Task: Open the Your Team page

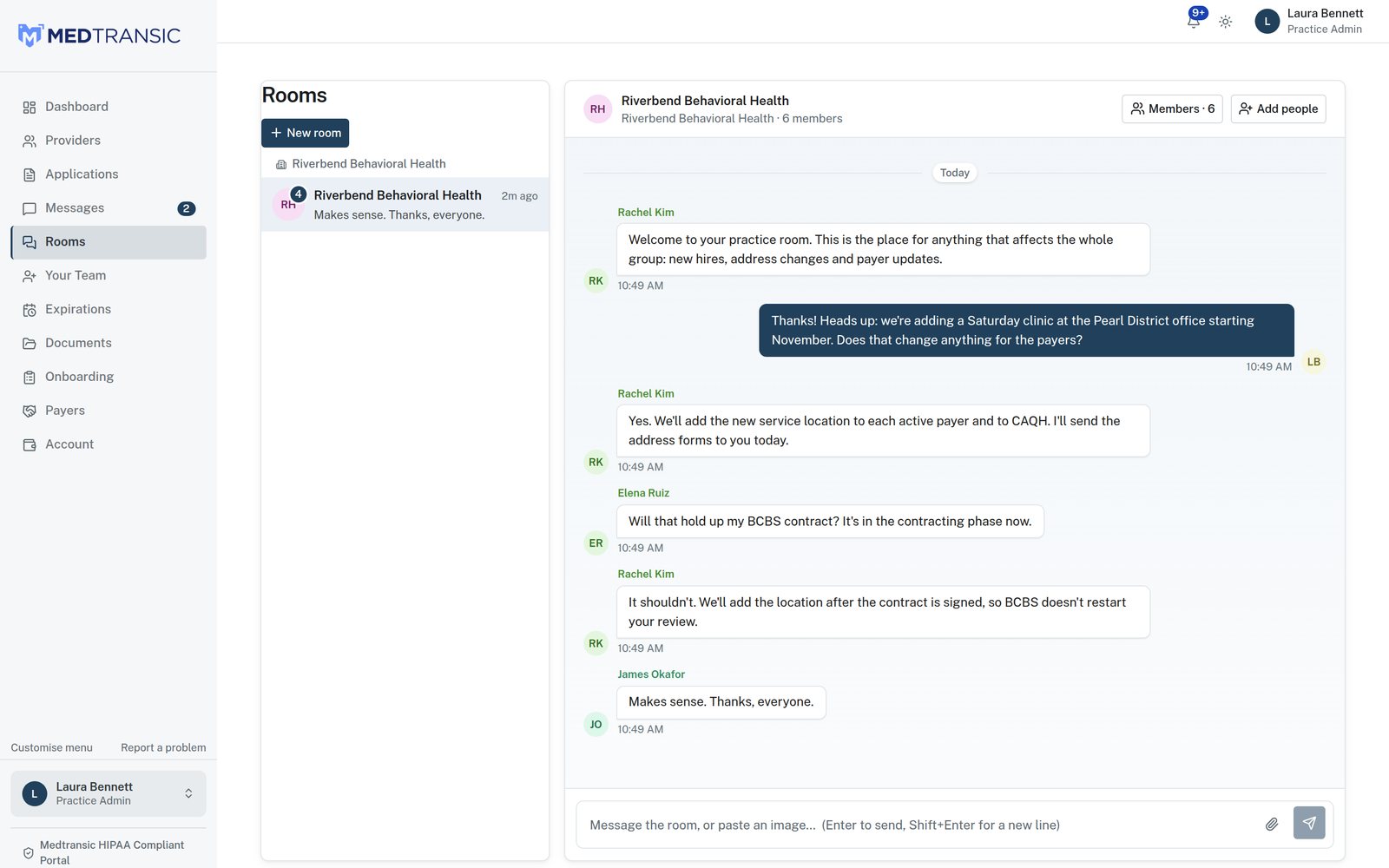Action: point(109,276)
